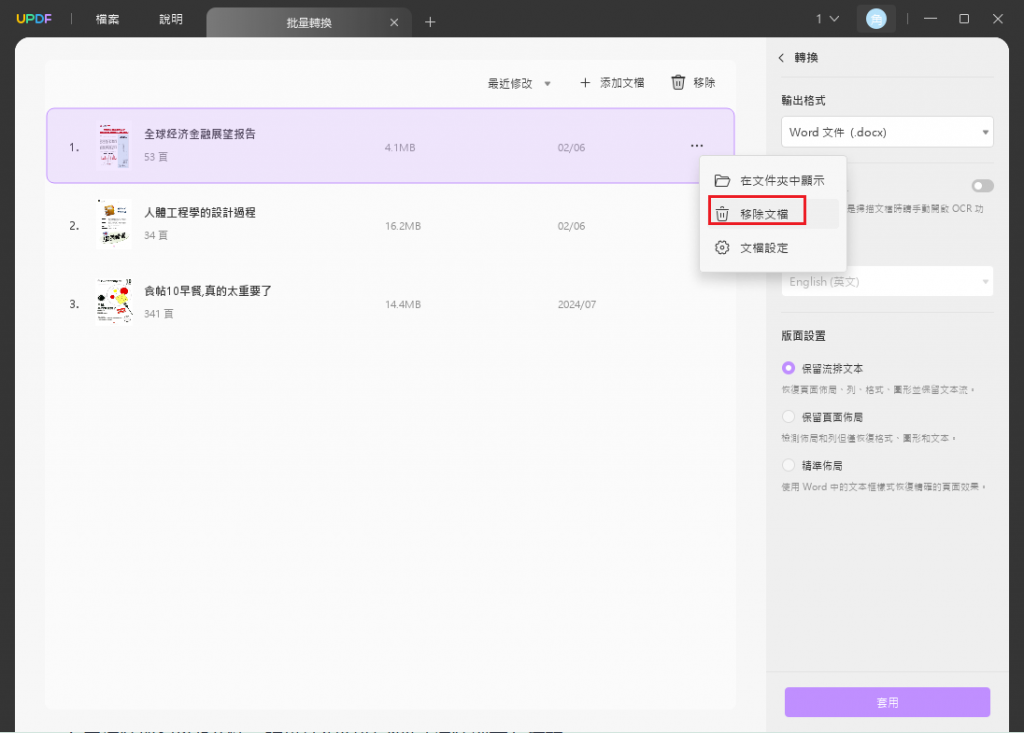This screenshot has height=733, width=1024.
Task: Click the 16.2MB file size
Action: click(403, 226)
